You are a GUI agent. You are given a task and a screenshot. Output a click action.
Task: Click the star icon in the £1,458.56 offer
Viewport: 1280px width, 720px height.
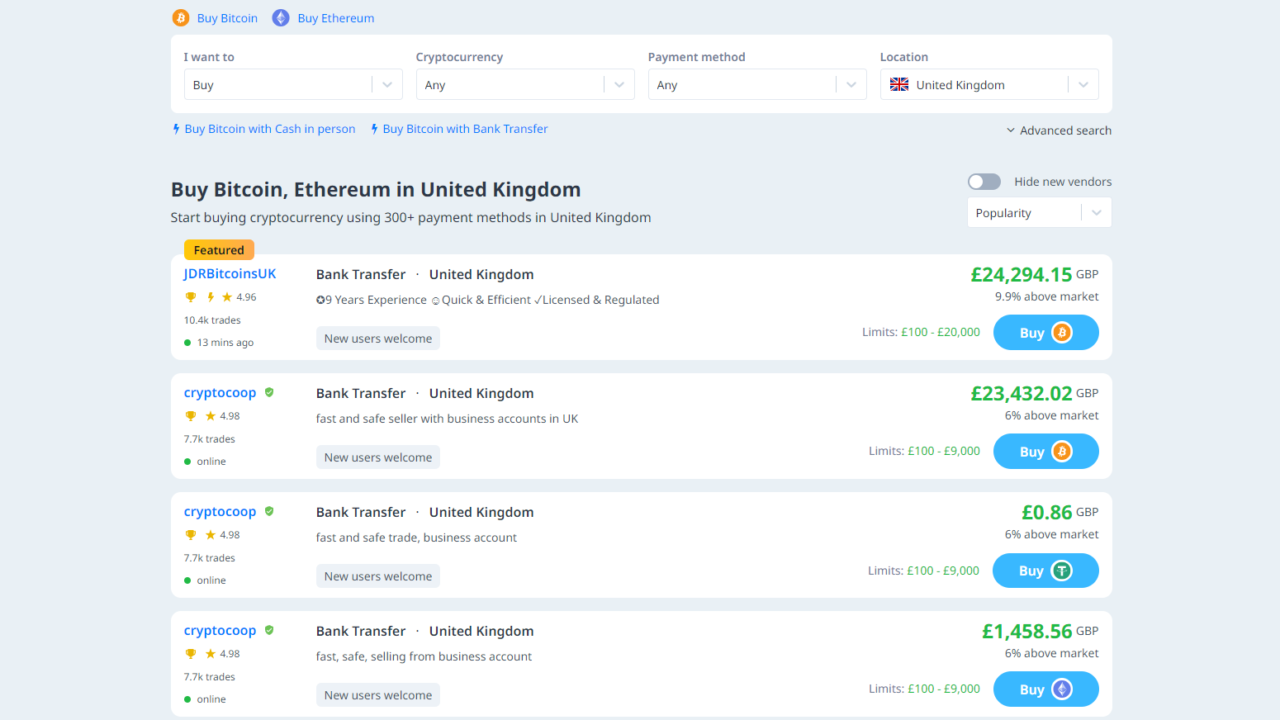(x=210, y=654)
